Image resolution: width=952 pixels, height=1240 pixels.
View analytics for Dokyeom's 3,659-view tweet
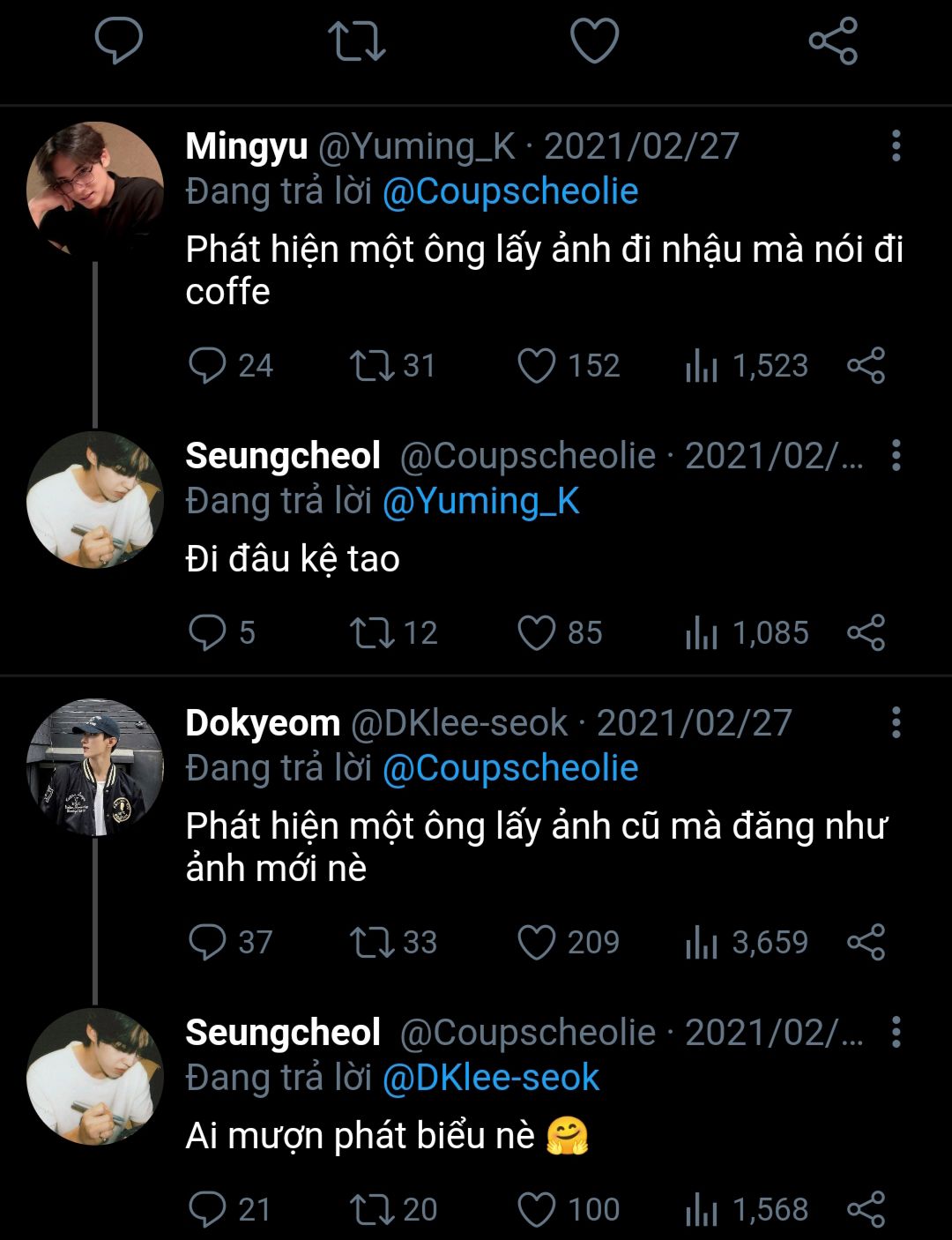[702, 943]
